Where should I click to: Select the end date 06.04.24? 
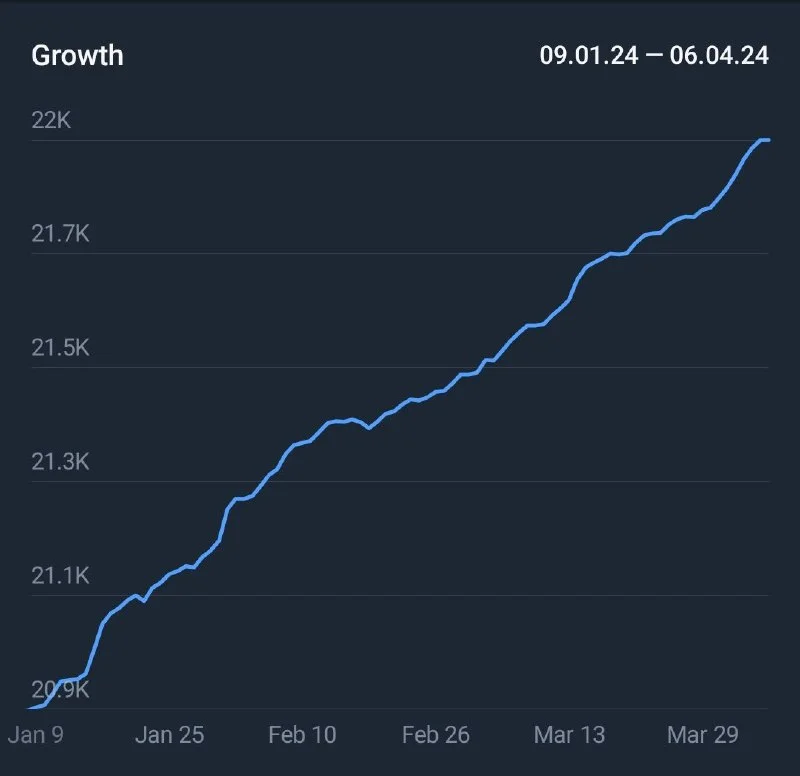(718, 55)
